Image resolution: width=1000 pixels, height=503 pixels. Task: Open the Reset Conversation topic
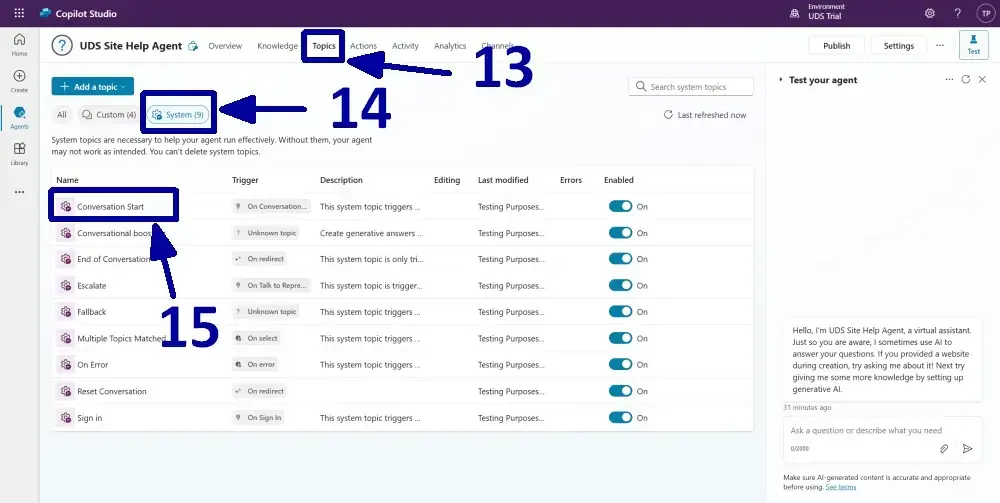click(112, 391)
